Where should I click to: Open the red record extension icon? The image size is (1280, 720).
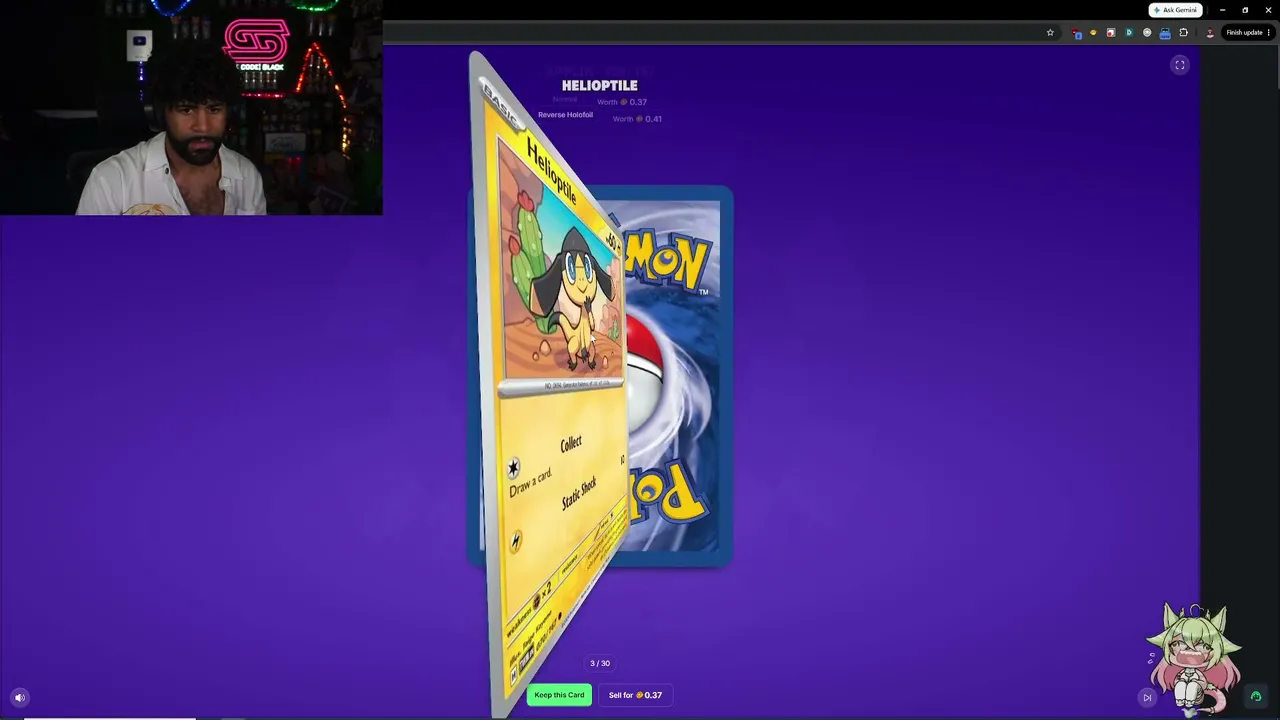click(x=1110, y=33)
